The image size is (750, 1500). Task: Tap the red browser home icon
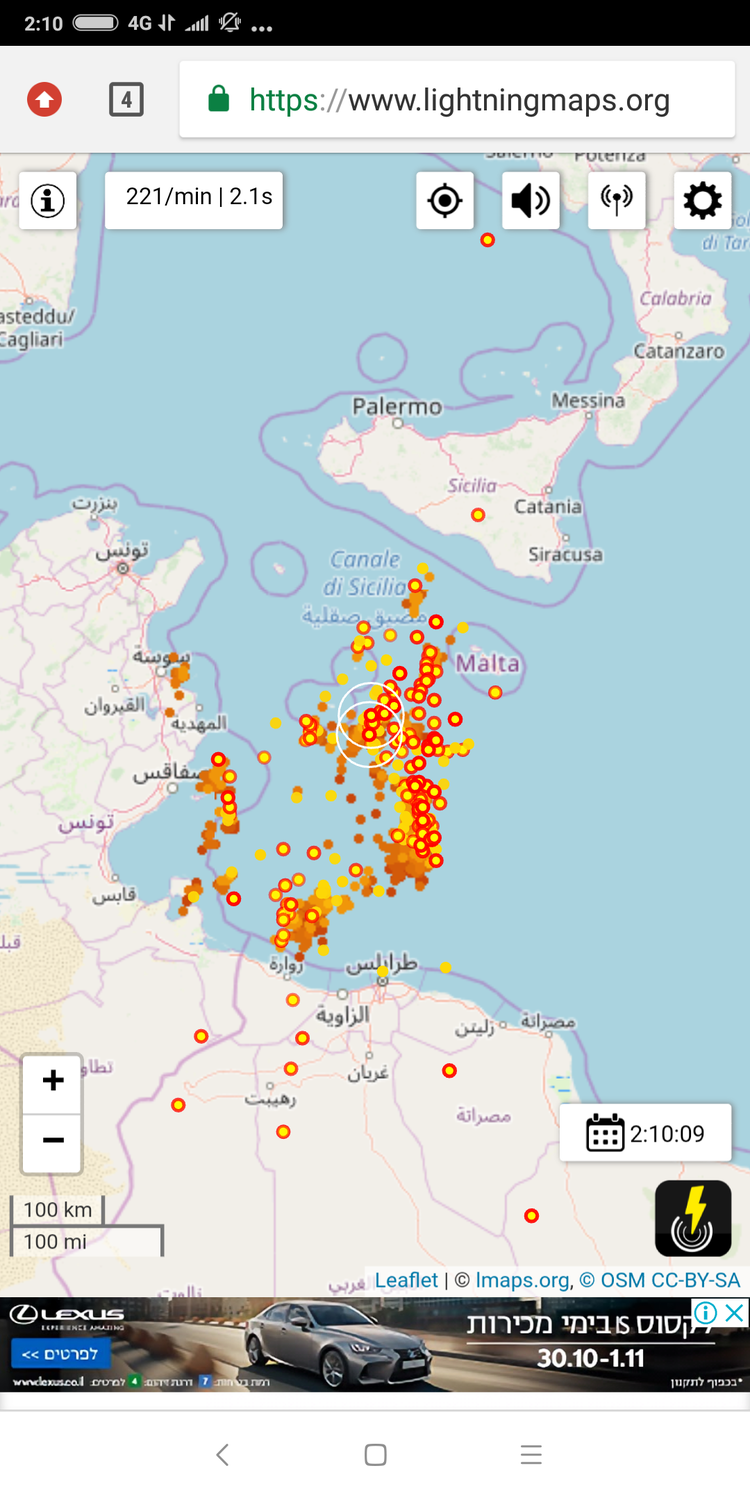point(44,99)
